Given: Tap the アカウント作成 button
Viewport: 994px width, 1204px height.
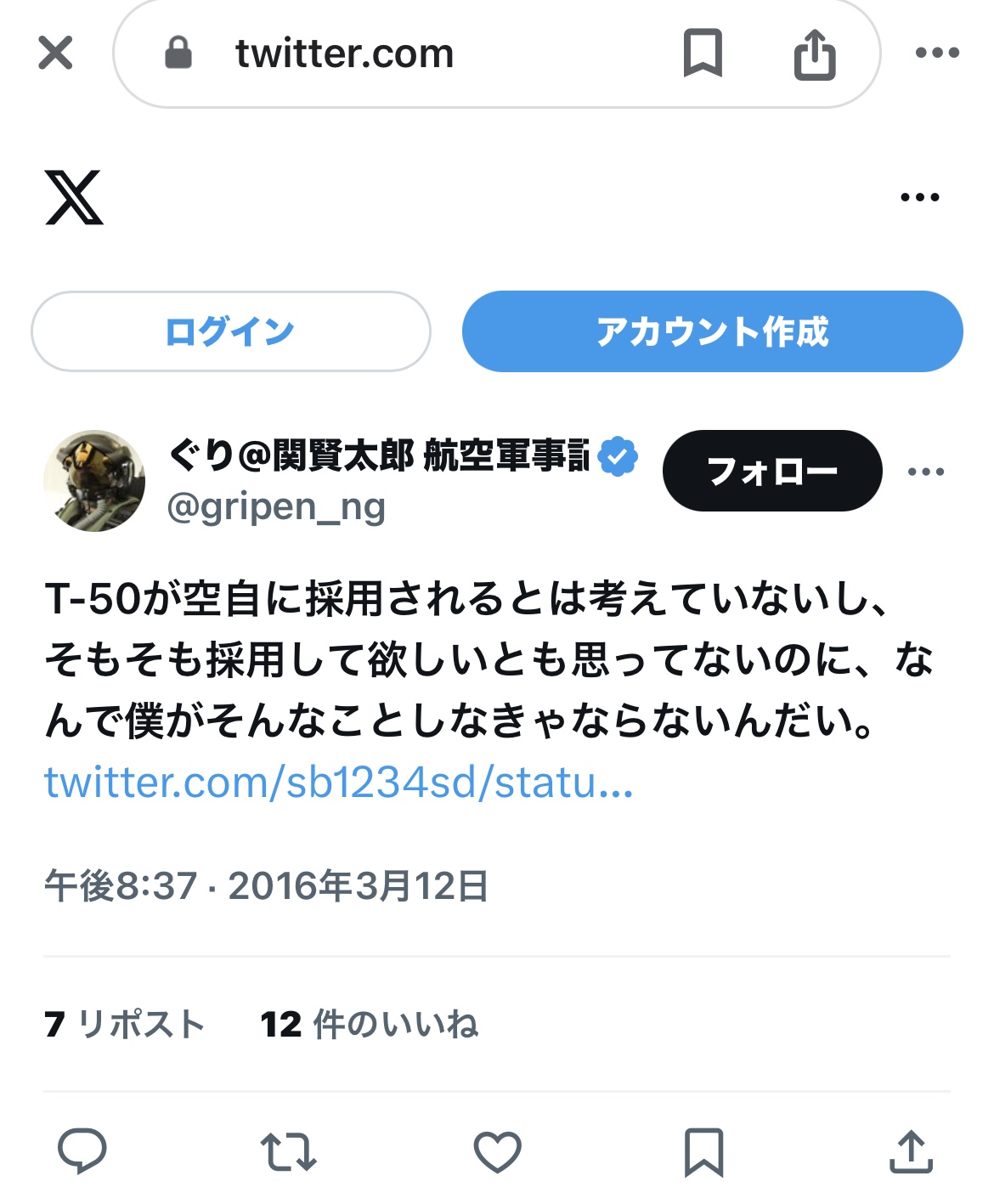Looking at the screenshot, I should [712, 331].
